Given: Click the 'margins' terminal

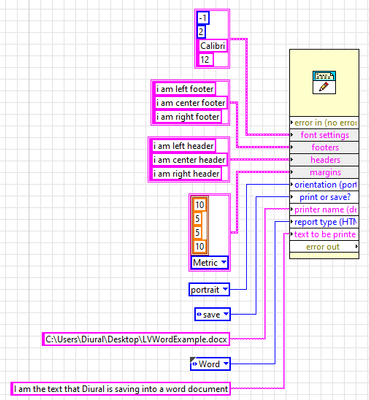Looking at the screenshot, I should (324, 172).
